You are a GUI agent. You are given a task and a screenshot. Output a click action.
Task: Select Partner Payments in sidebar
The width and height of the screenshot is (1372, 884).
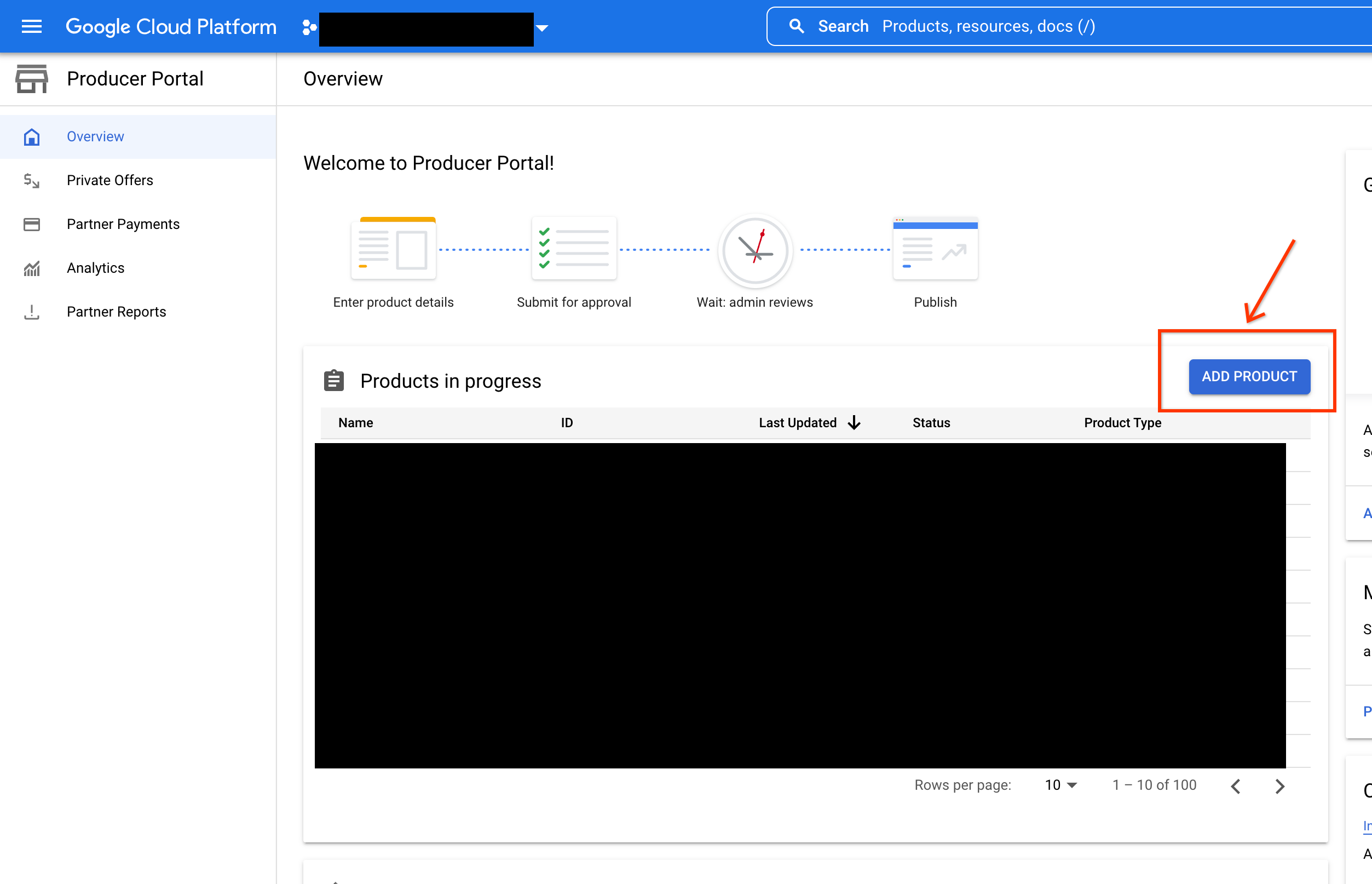click(x=123, y=224)
